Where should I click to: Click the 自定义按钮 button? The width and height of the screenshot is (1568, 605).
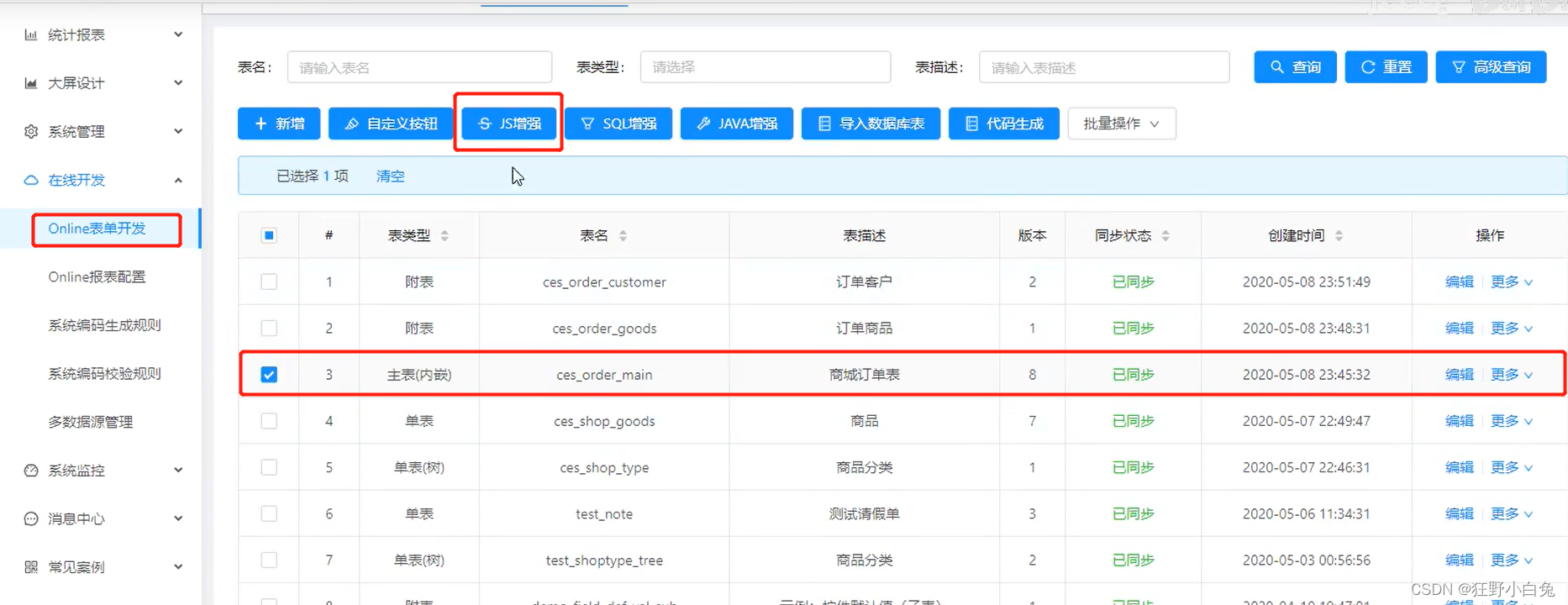point(391,124)
